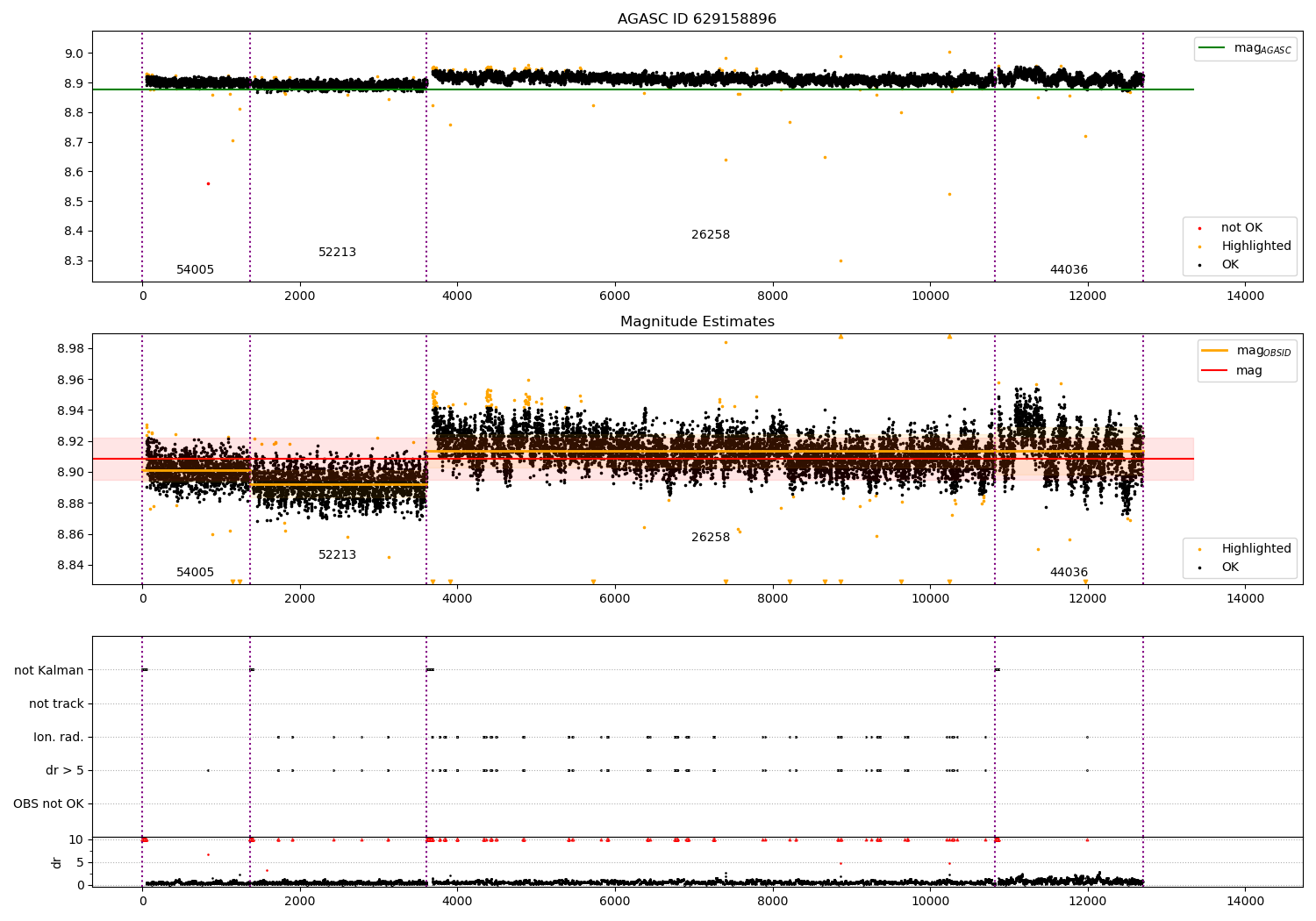Screen dimensions: 1316x921
Task: Click the y-axis tick 9.0 in top plot
Action: [x=73, y=54]
